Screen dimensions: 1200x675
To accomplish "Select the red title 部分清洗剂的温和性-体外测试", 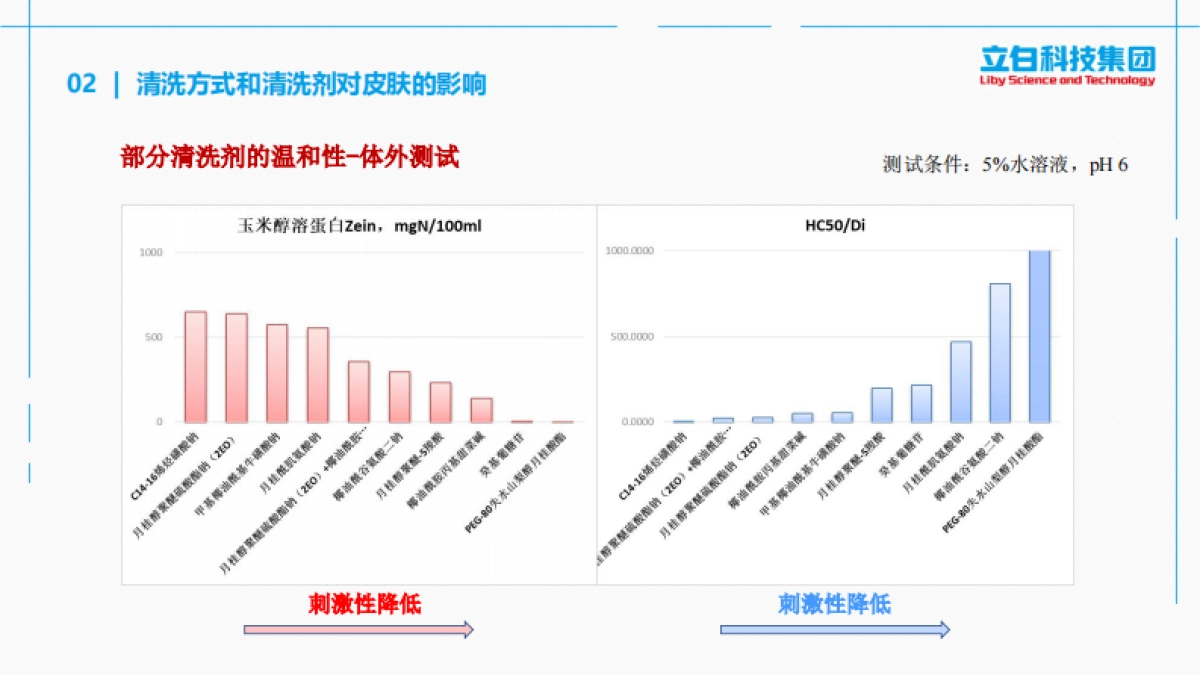I will point(288,155).
